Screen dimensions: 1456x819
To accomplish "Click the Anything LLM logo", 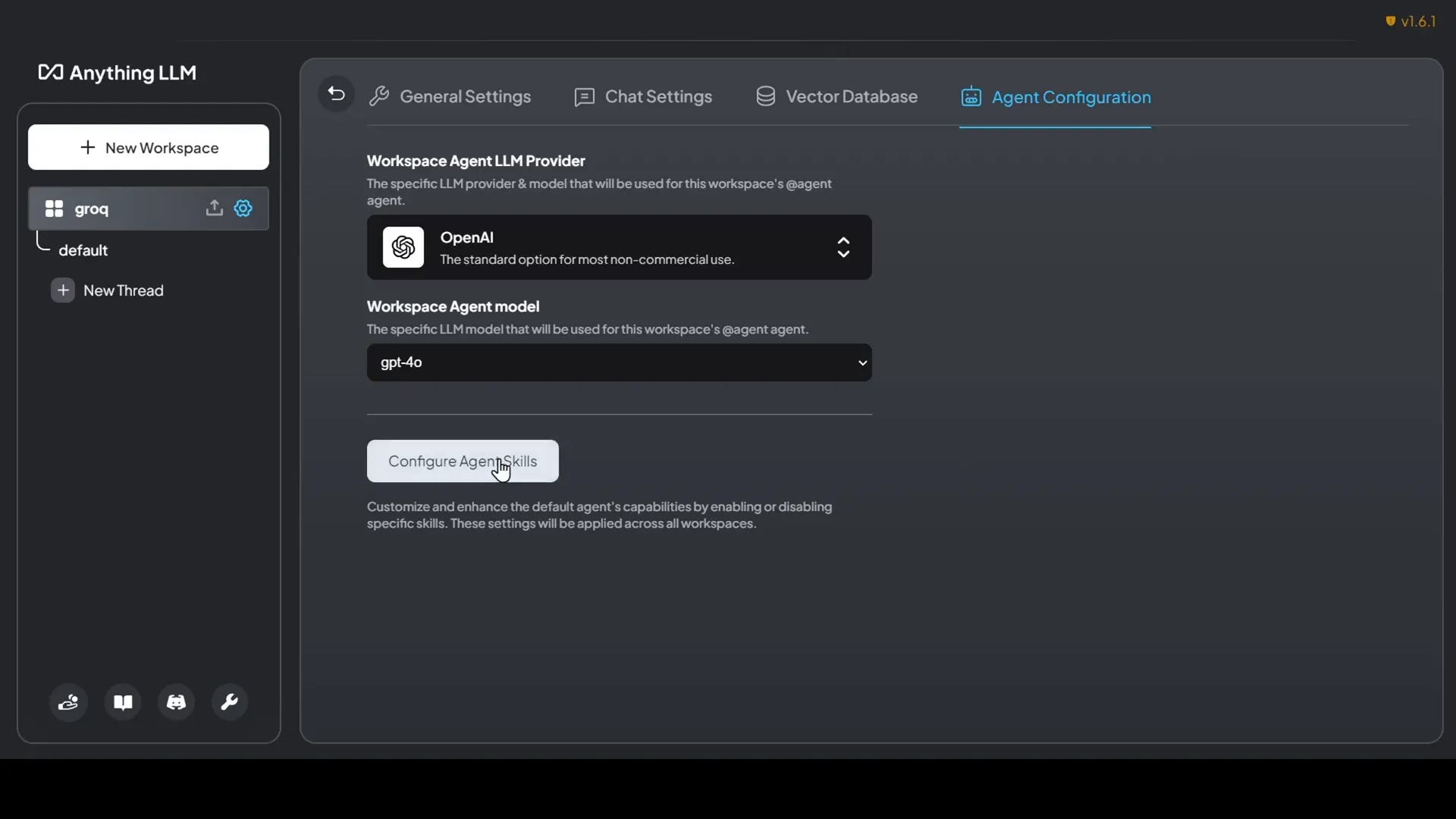I will tap(118, 73).
